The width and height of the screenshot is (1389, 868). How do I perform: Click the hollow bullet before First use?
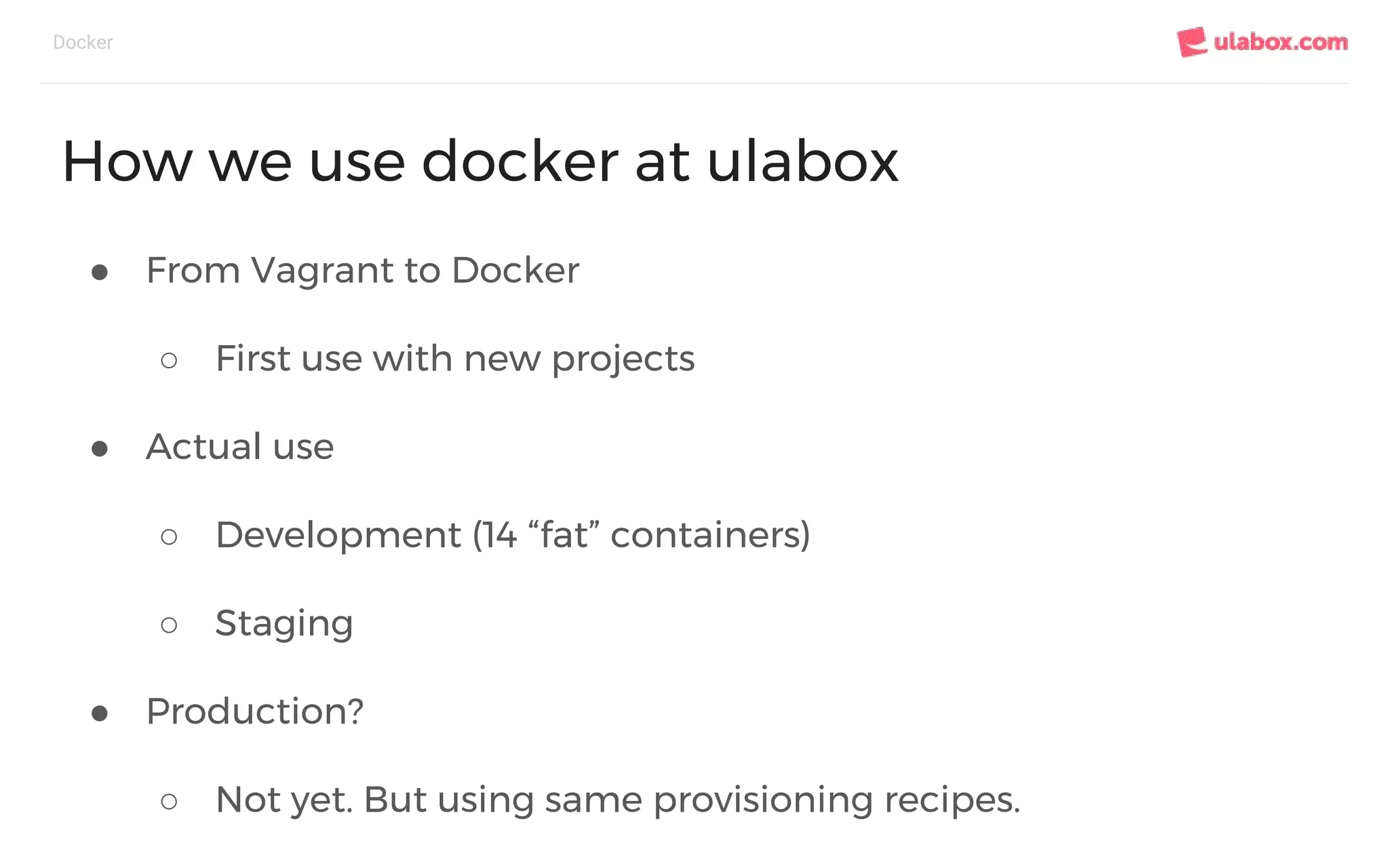coord(169,360)
